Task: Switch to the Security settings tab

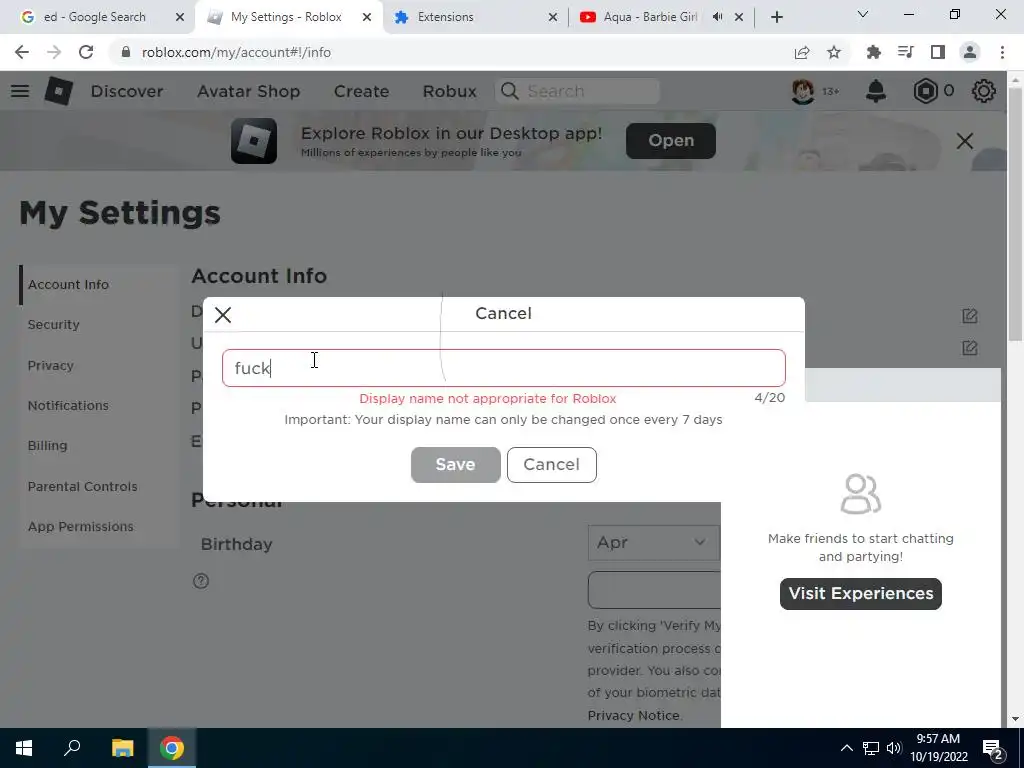Action: (54, 325)
